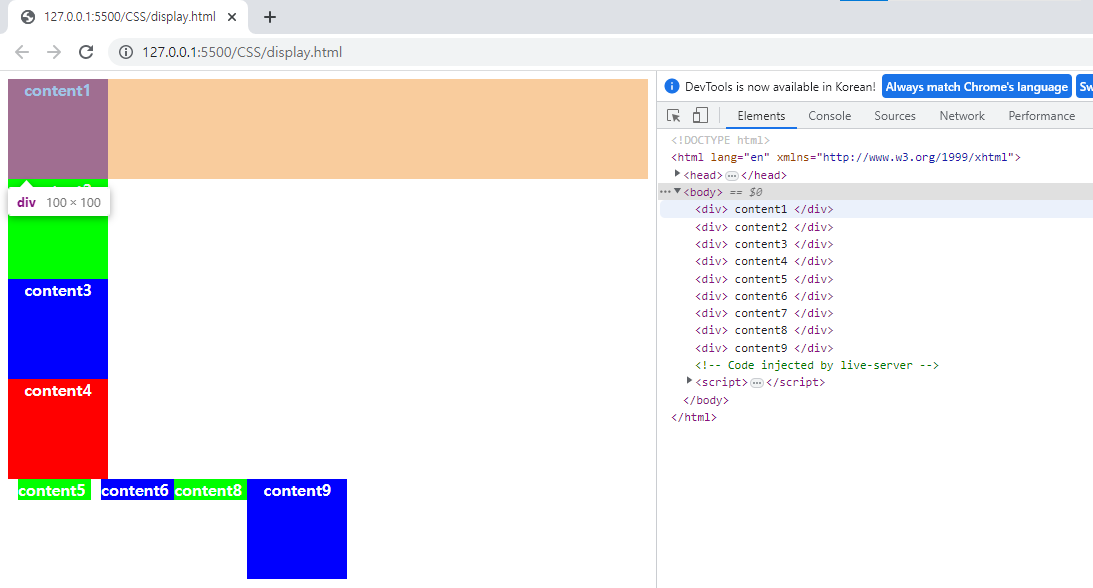1093x588 pixels.
Task: Close the display.html browser tab
Action: (232, 17)
